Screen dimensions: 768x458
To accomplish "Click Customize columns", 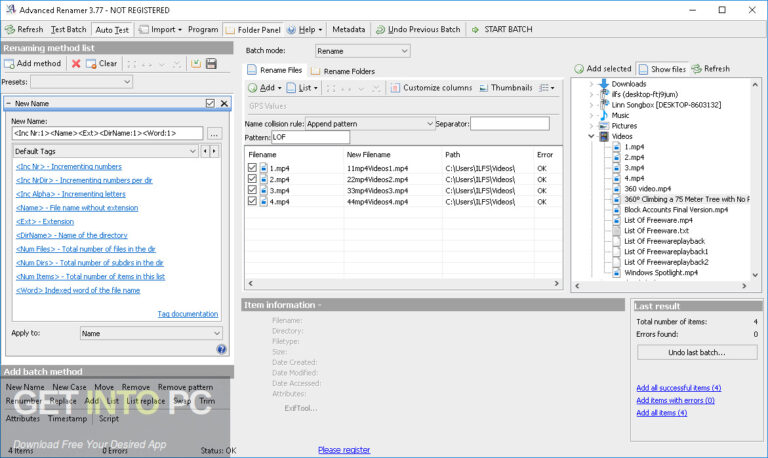I will click(x=432, y=88).
